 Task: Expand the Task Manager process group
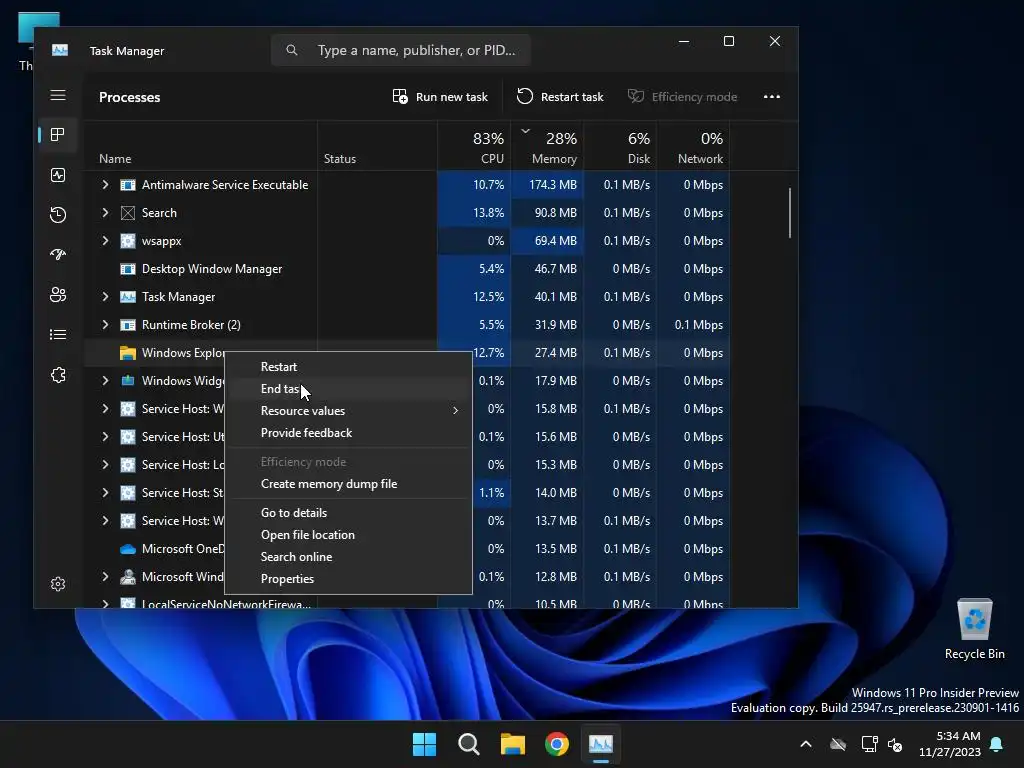pos(105,297)
